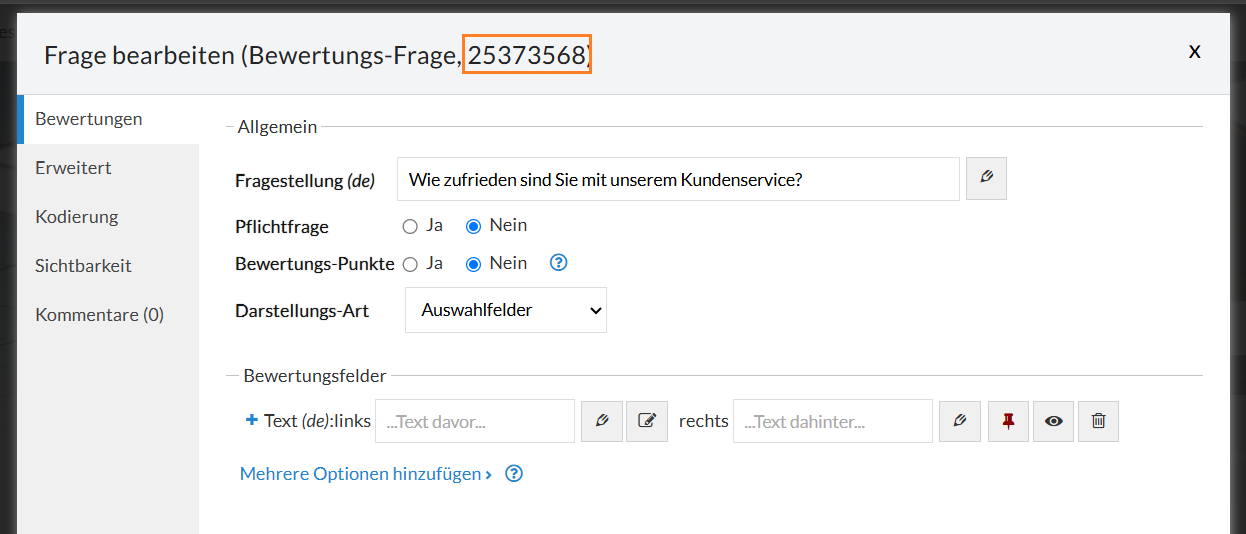Click the '...Text davor...' input field
This screenshot has height=534, width=1246.
point(475,421)
